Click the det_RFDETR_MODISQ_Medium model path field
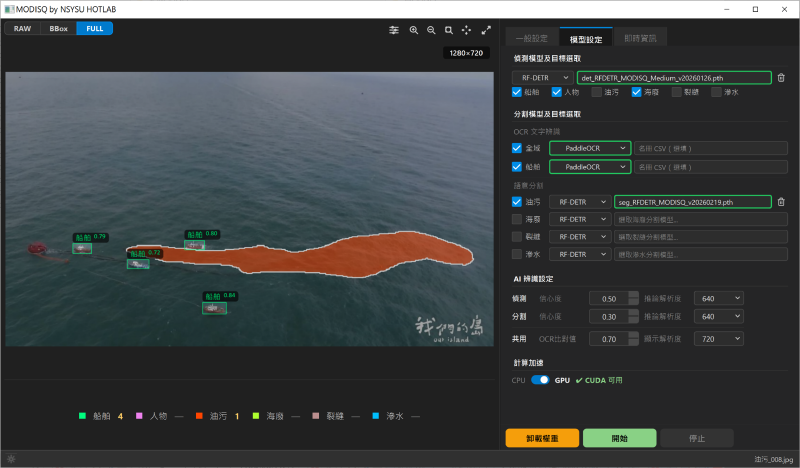The width and height of the screenshot is (800, 468). click(674, 78)
